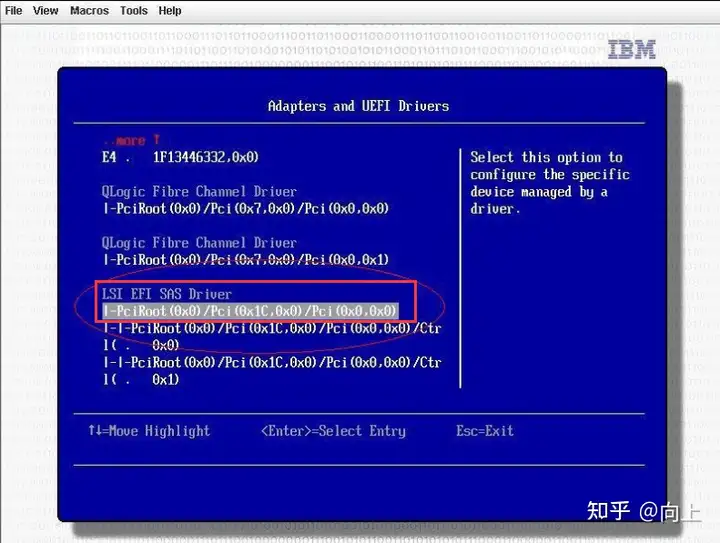Select the second QLogic Fibre Channel Driver heading

pyautogui.click(x=199, y=243)
